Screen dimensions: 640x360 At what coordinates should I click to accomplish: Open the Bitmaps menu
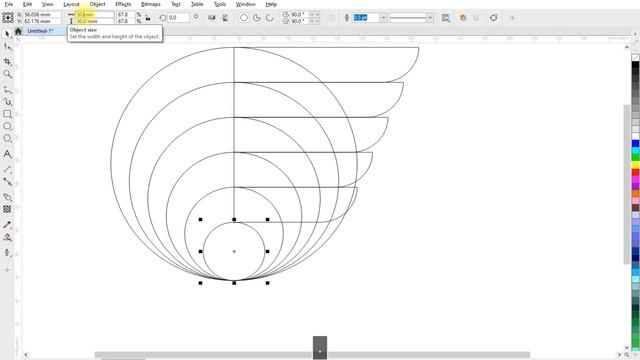(x=151, y=4)
